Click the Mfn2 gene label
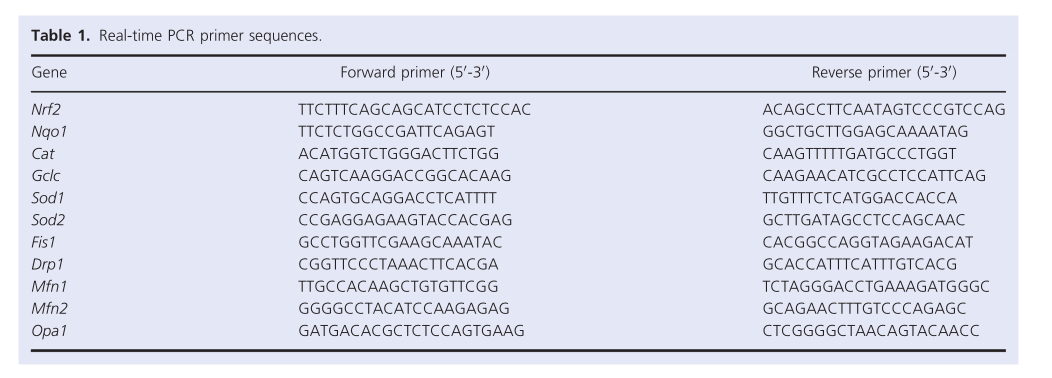The image size is (1052, 378). tap(49, 309)
